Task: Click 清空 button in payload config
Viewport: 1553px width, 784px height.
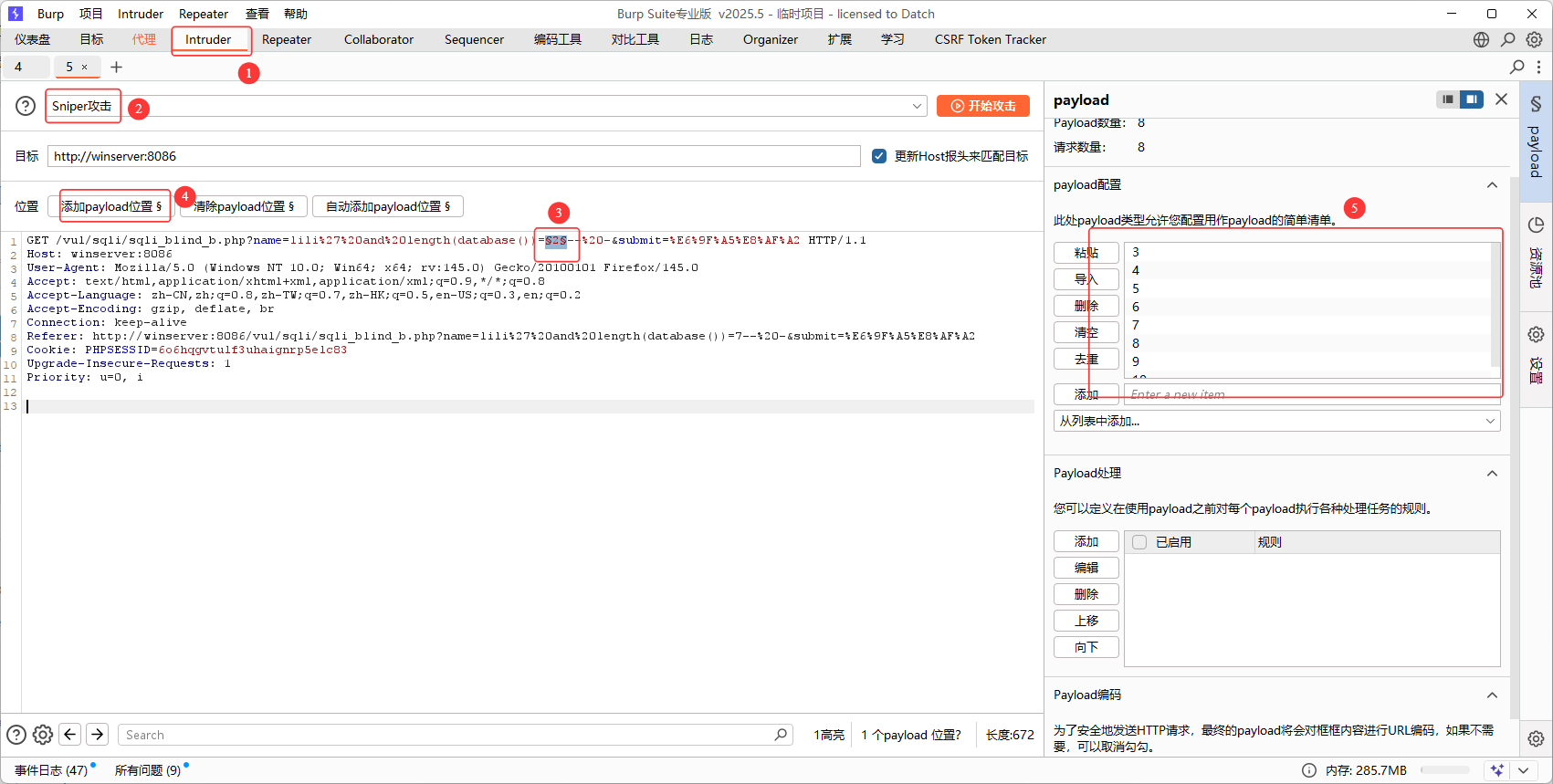Action: (x=1086, y=332)
